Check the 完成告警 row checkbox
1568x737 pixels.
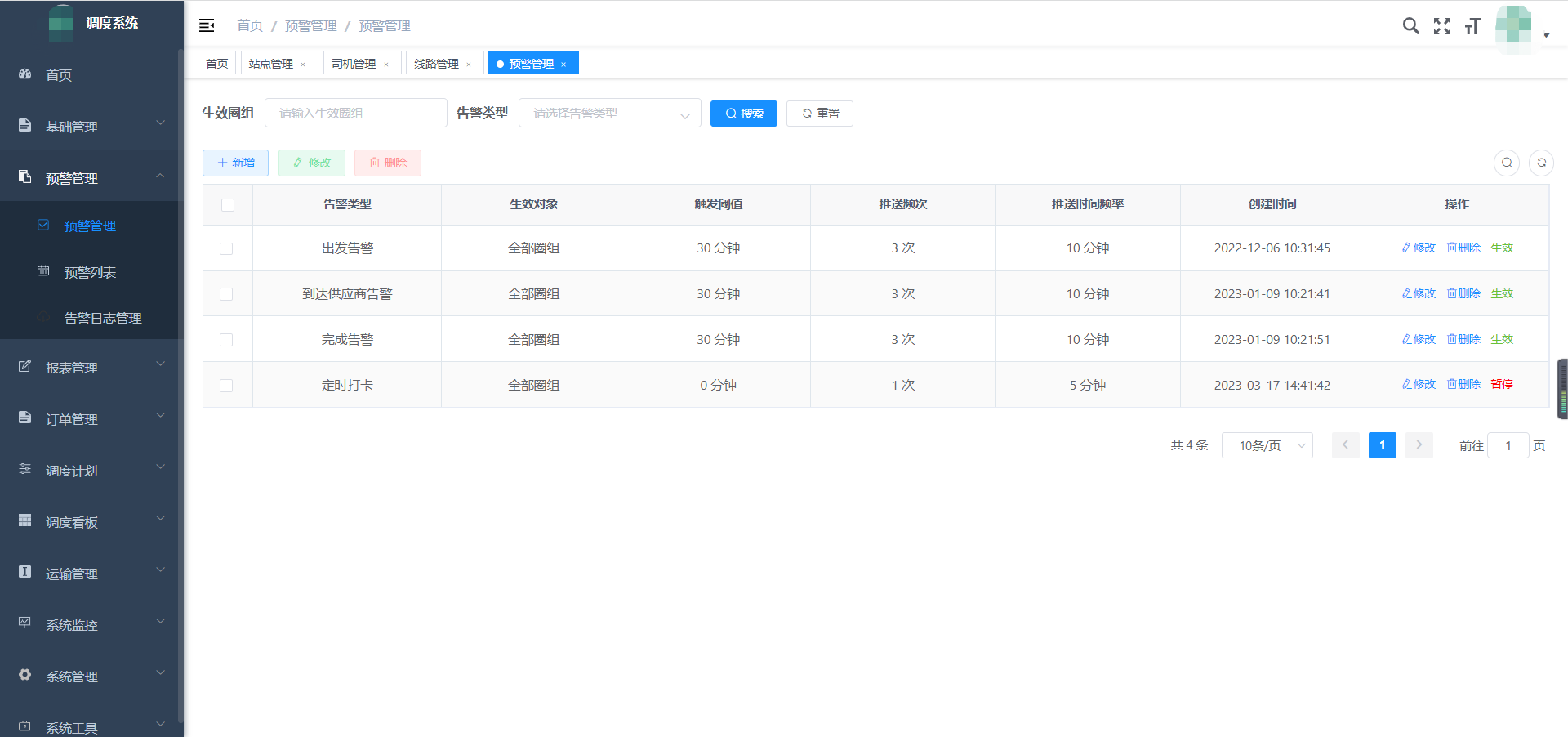click(x=226, y=340)
